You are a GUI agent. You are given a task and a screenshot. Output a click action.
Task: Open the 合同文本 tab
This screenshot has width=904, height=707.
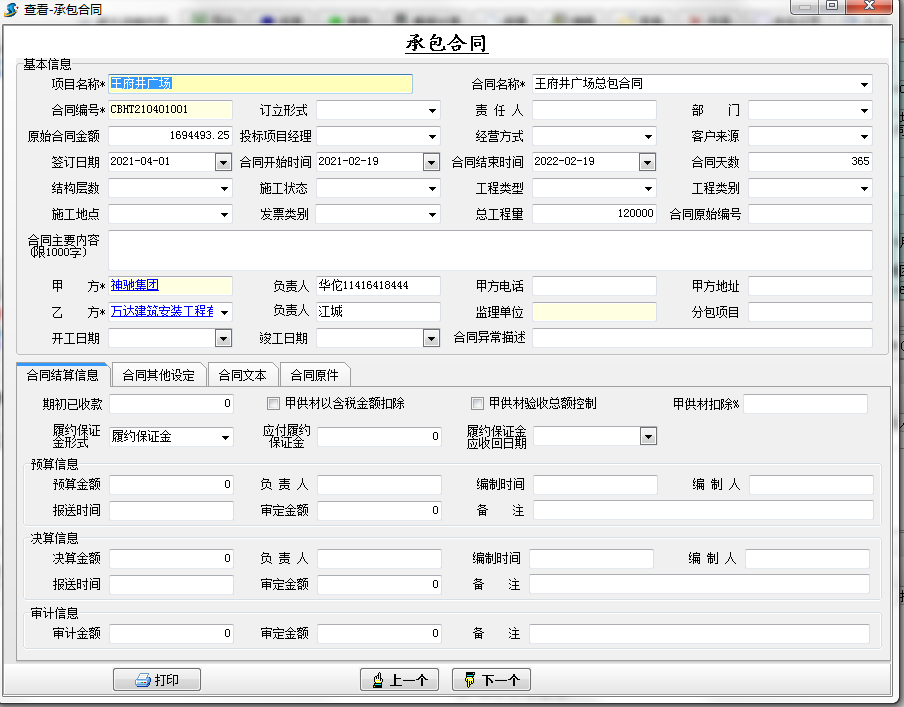pyautogui.click(x=243, y=376)
